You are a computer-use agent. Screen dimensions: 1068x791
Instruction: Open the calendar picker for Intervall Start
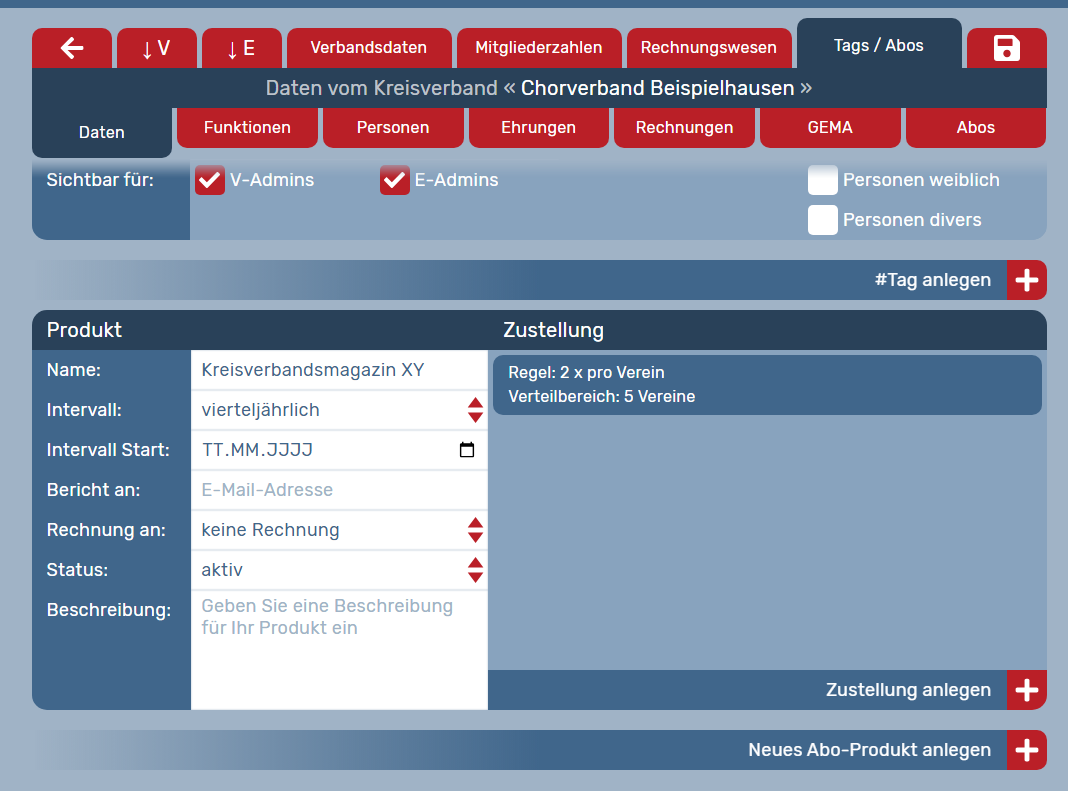(x=467, y=450)
